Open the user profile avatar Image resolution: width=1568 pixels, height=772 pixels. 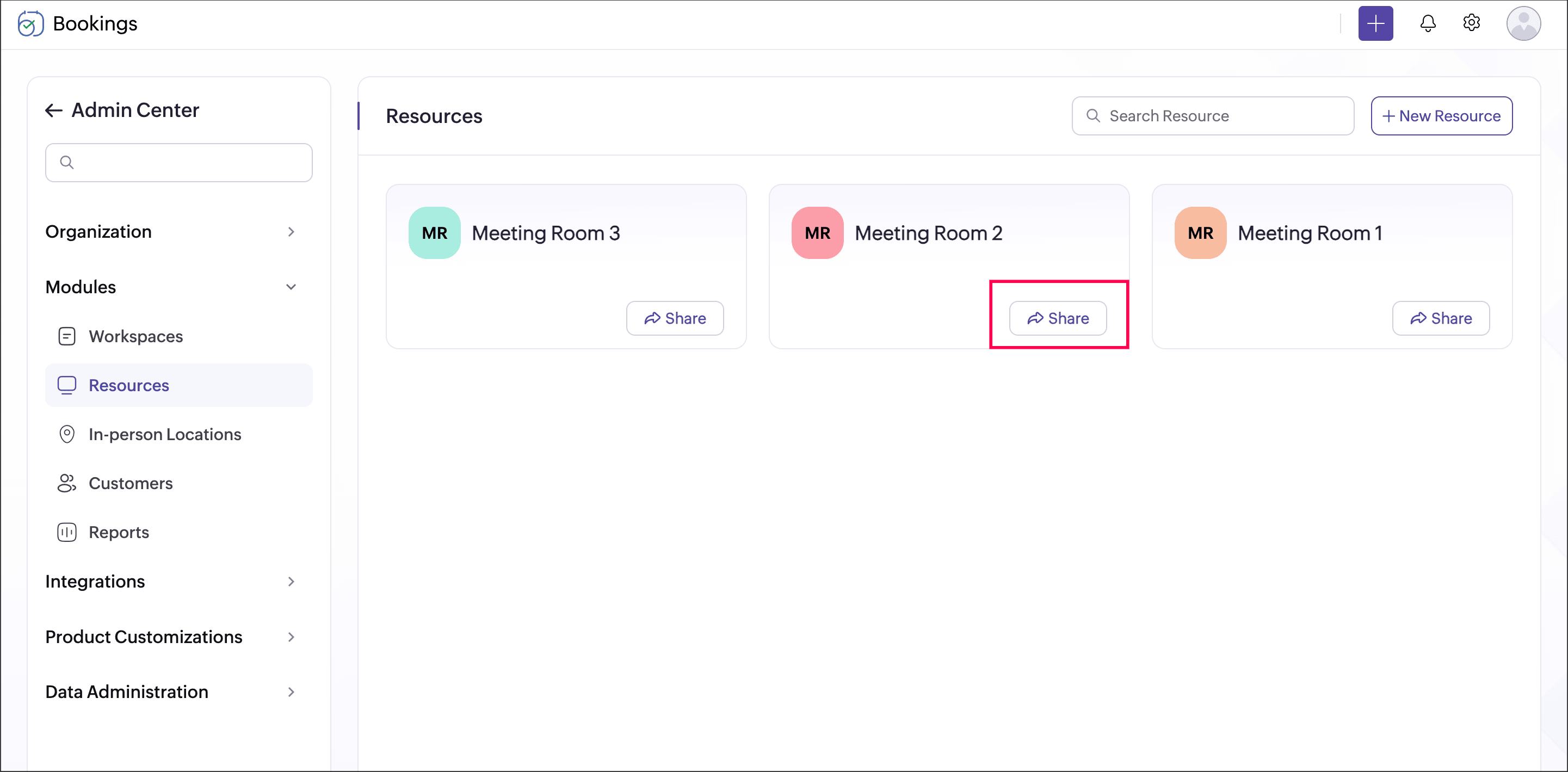pos(1523,24)
